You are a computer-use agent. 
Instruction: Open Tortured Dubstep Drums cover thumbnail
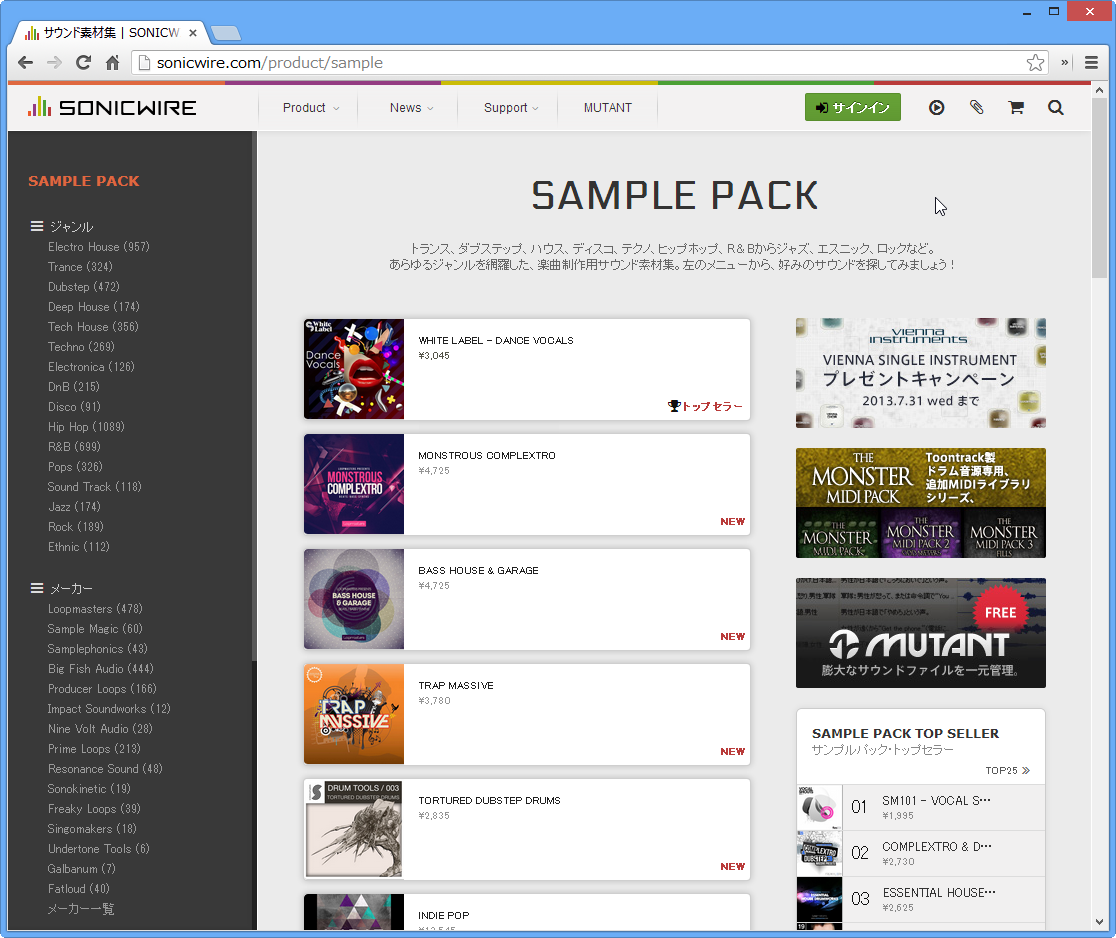tap(354, 829)
